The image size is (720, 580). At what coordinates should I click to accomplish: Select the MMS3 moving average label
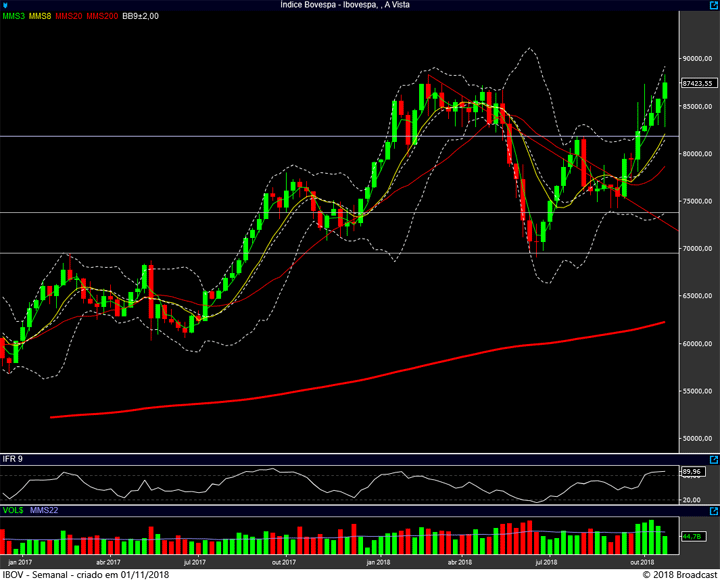(13, 17)
